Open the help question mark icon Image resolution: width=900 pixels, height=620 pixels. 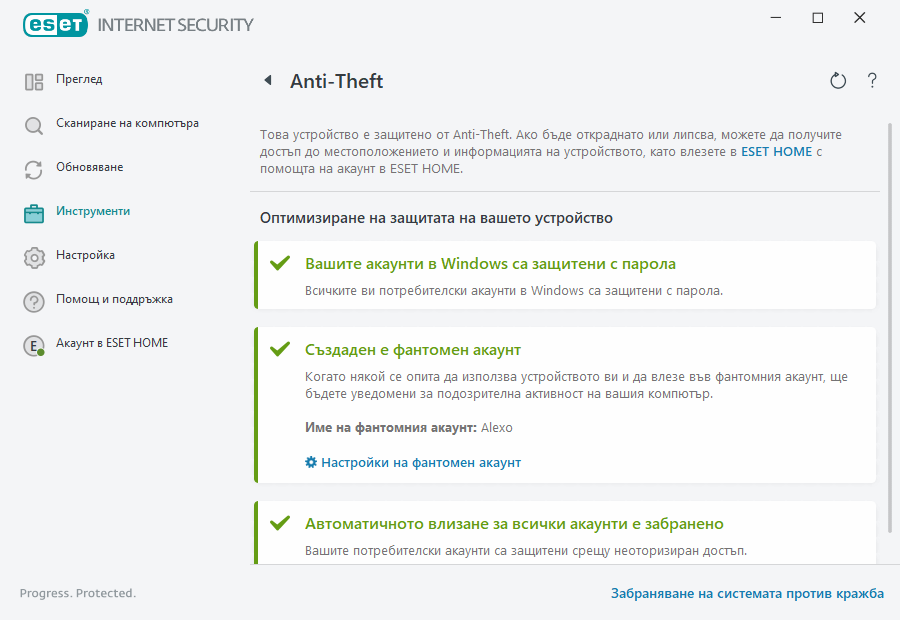click(x=871, y=81)
